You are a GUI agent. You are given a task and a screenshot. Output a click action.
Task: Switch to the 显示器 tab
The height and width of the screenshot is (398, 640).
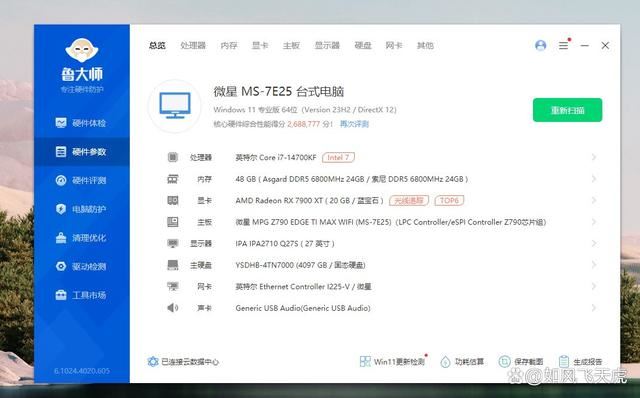pos(327,45)
